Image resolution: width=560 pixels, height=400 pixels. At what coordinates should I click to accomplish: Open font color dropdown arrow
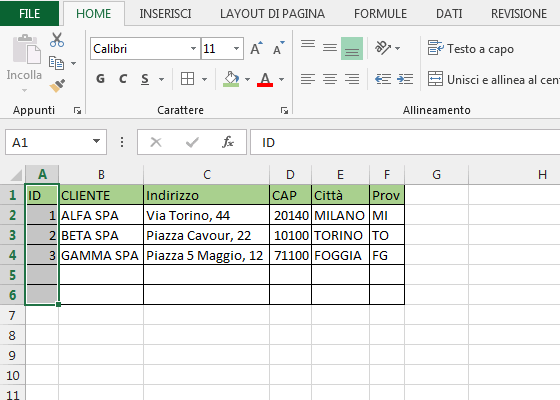coord(281,79)
